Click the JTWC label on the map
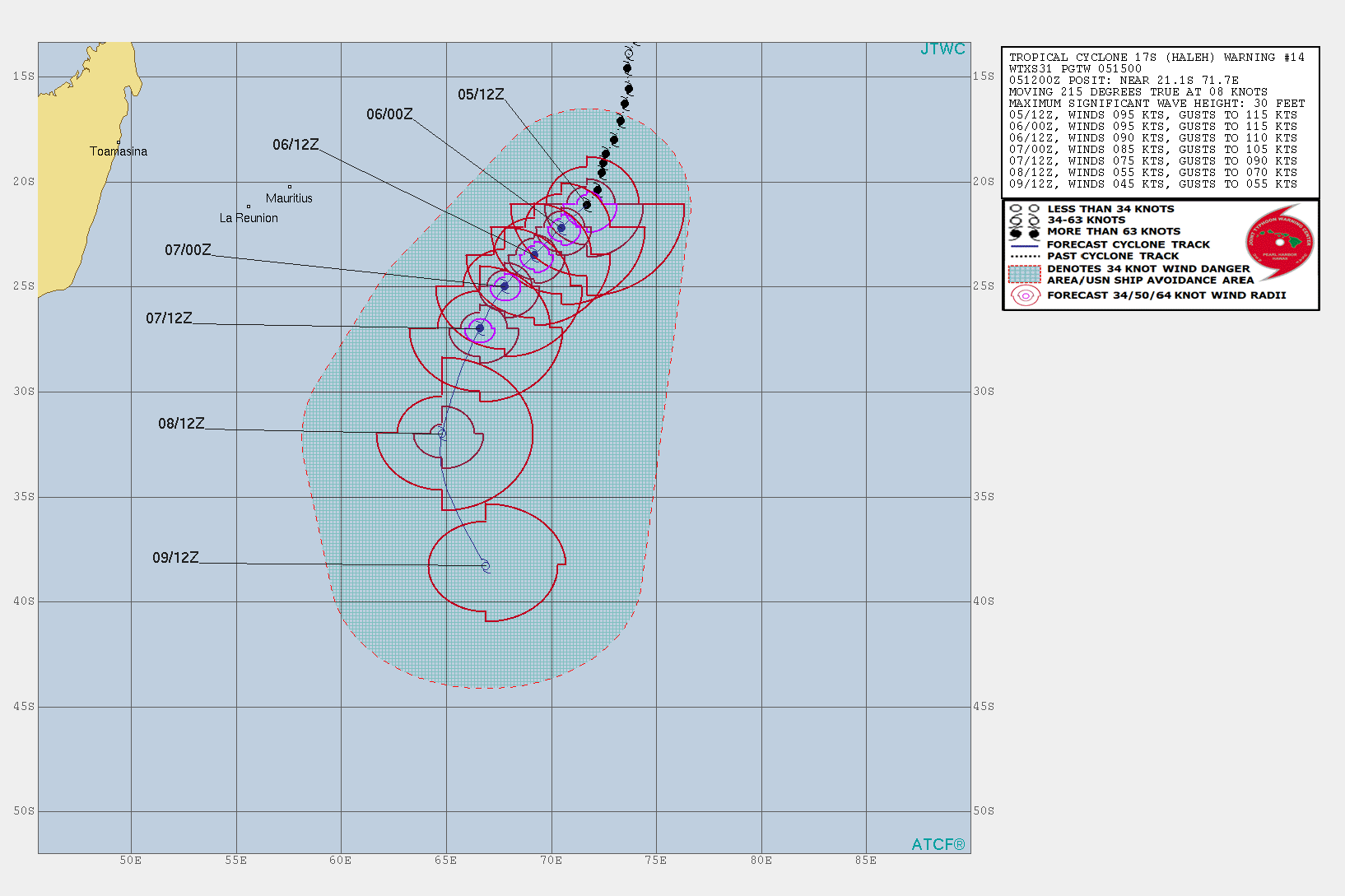Viewport: 1345px width, 896px height. [942, 49]
